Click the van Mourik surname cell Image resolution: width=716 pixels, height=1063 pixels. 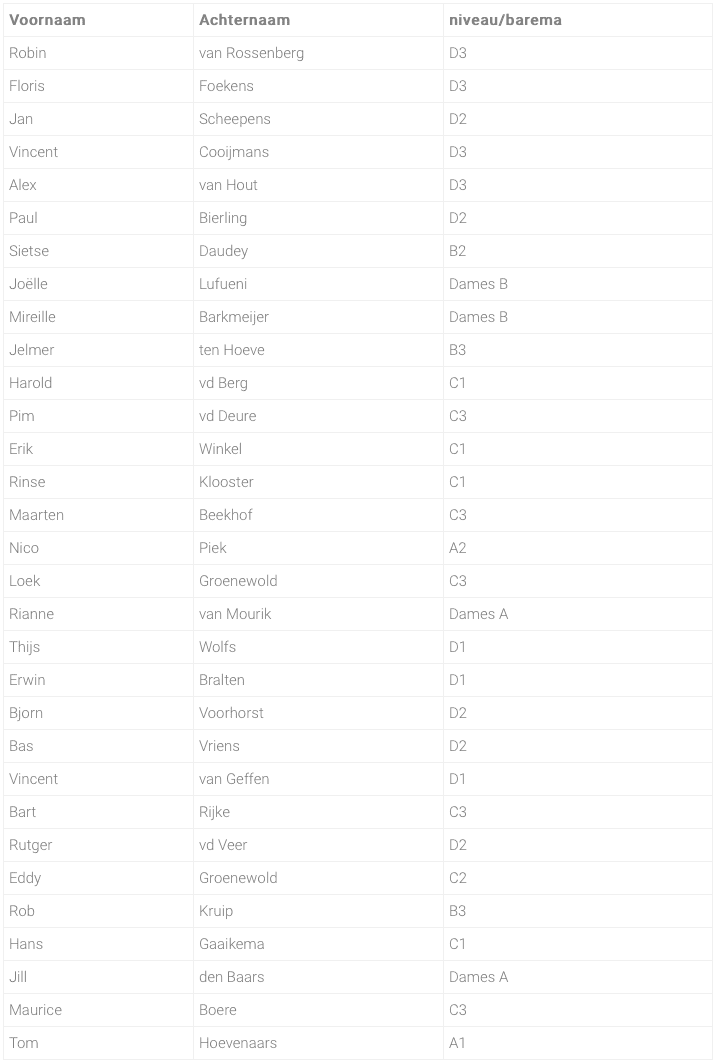318,614
